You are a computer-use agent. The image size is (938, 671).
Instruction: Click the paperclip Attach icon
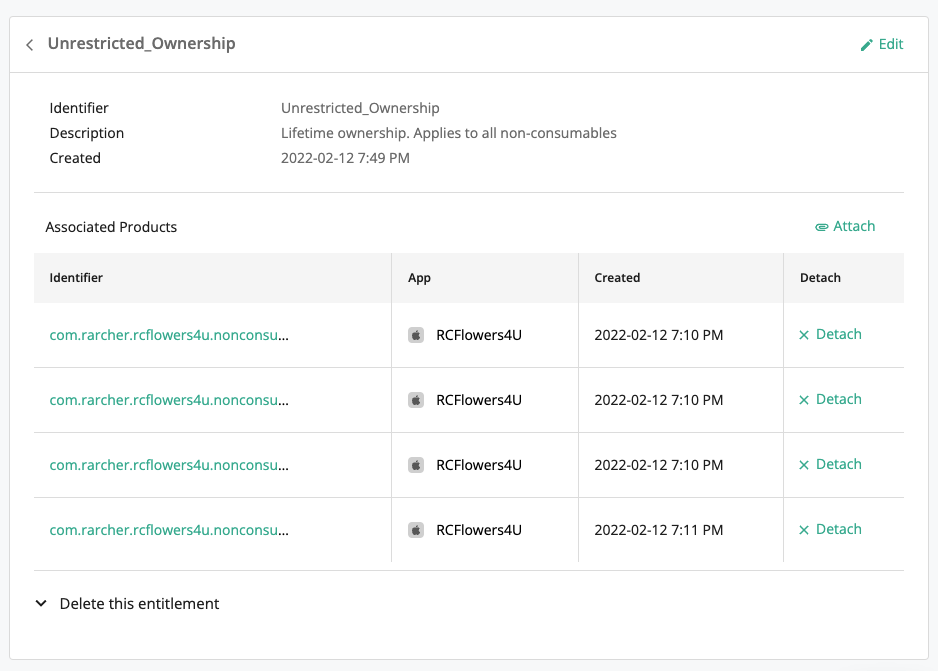(x=822, y=227)
